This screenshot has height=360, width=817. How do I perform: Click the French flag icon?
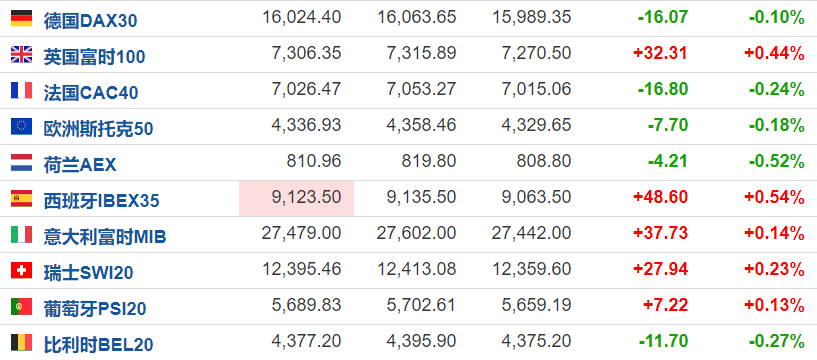pos(21,91)
